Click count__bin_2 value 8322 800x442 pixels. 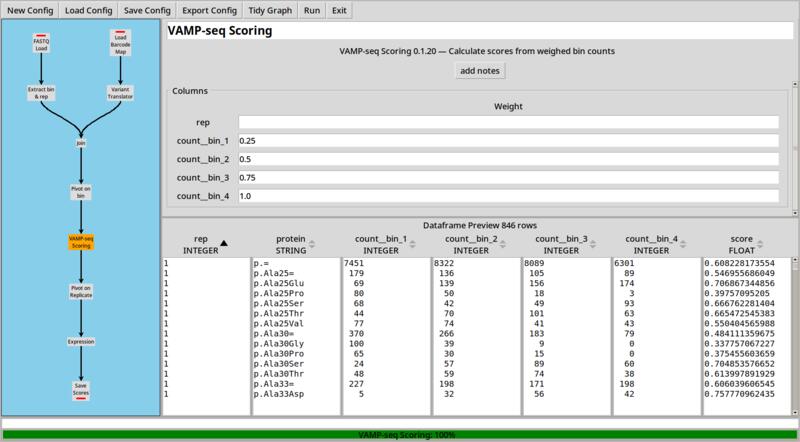click(x=444, y=263)
